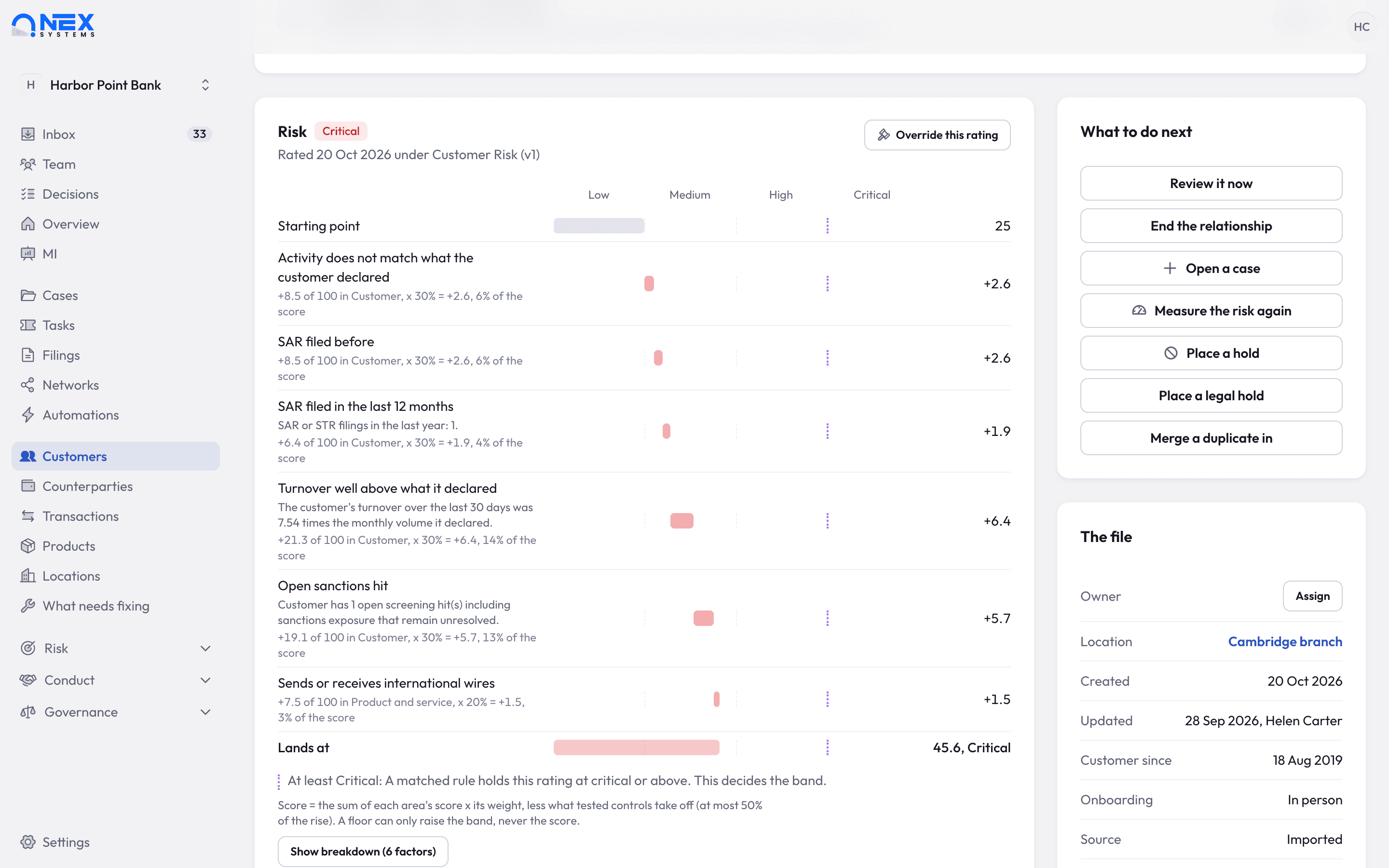Image resolution: width=1389 pixels, height=868 pixels.
Task: Expand the Risk section chevron
Action: pyautogui.click(x=205, y=648)
